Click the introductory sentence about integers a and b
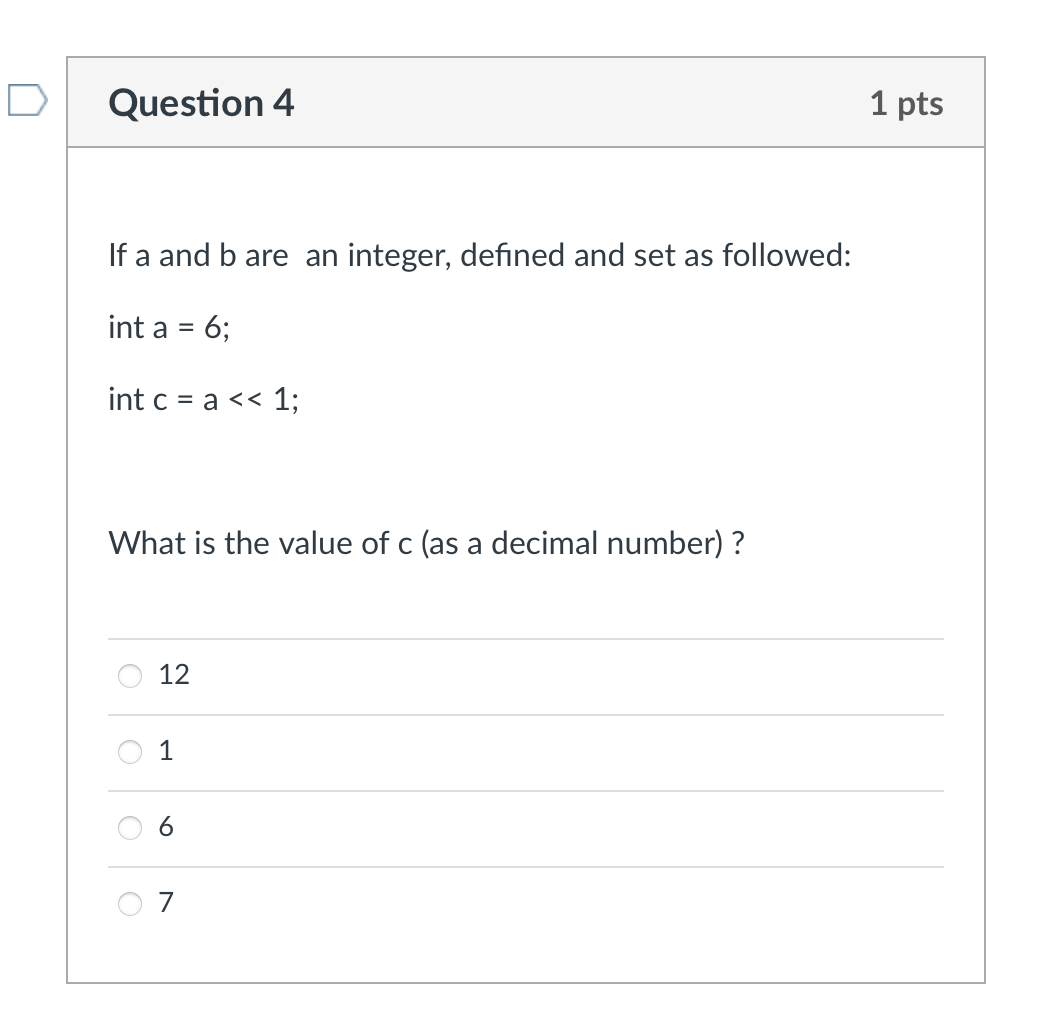This screenshot has width=1044, height=1014. [x=478, y=255]
